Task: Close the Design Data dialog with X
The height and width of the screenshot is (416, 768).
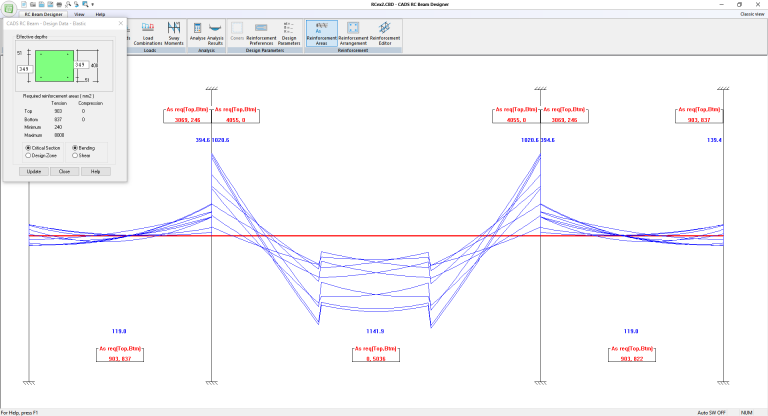Action: 121,23
